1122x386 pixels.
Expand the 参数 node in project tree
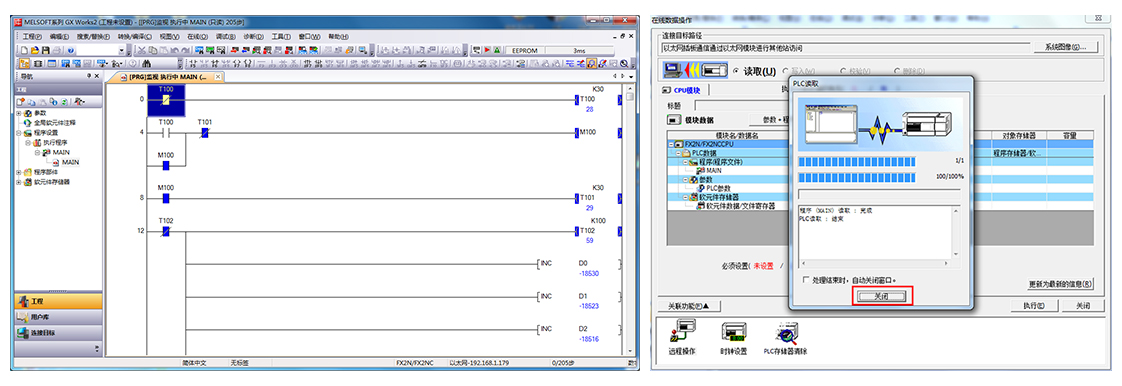click(19, 113)
